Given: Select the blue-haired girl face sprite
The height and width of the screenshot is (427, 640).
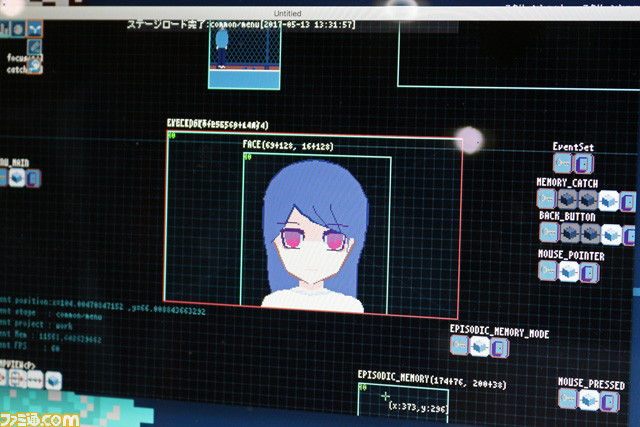Looking at the screenshot, I should pyautogui.click(x=315, y=235).
